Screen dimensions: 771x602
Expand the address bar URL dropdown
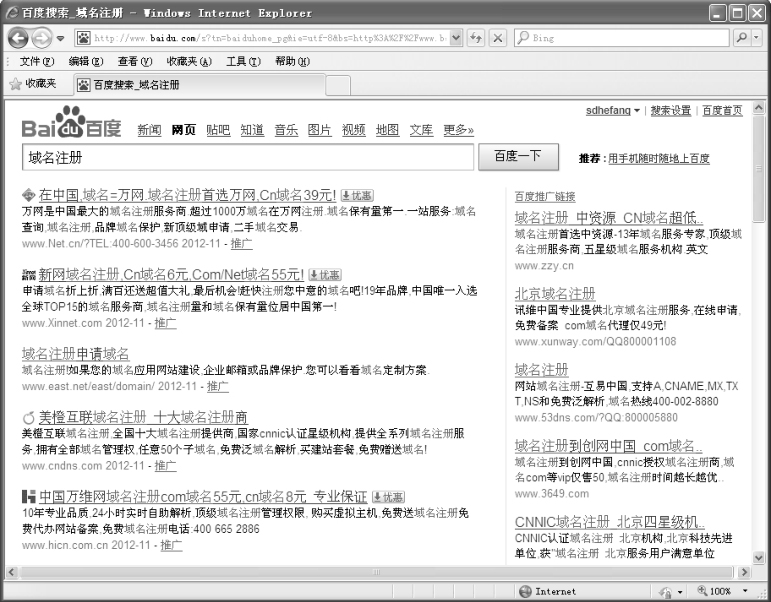456,38
